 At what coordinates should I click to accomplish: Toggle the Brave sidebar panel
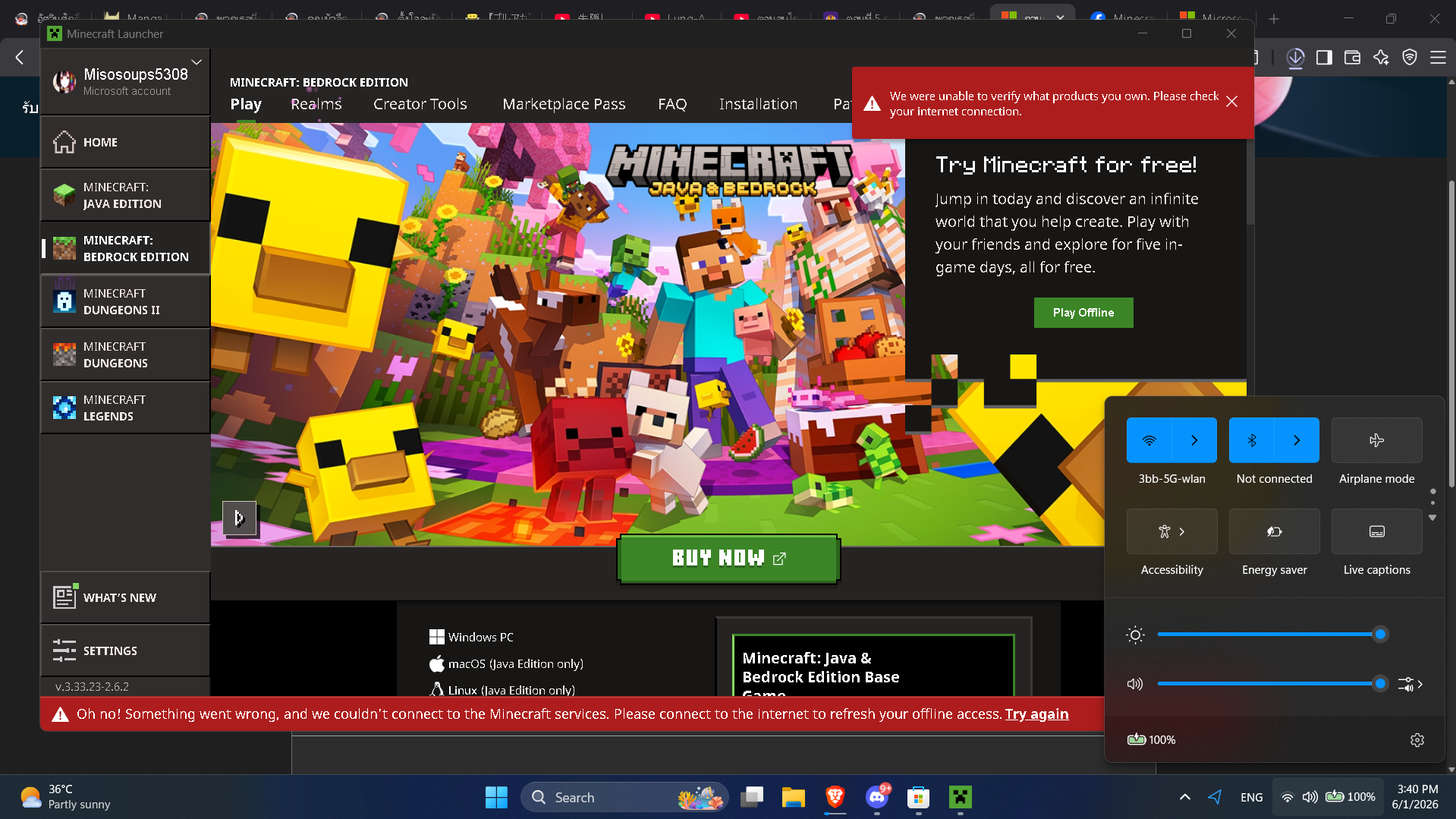(1324, 58)
